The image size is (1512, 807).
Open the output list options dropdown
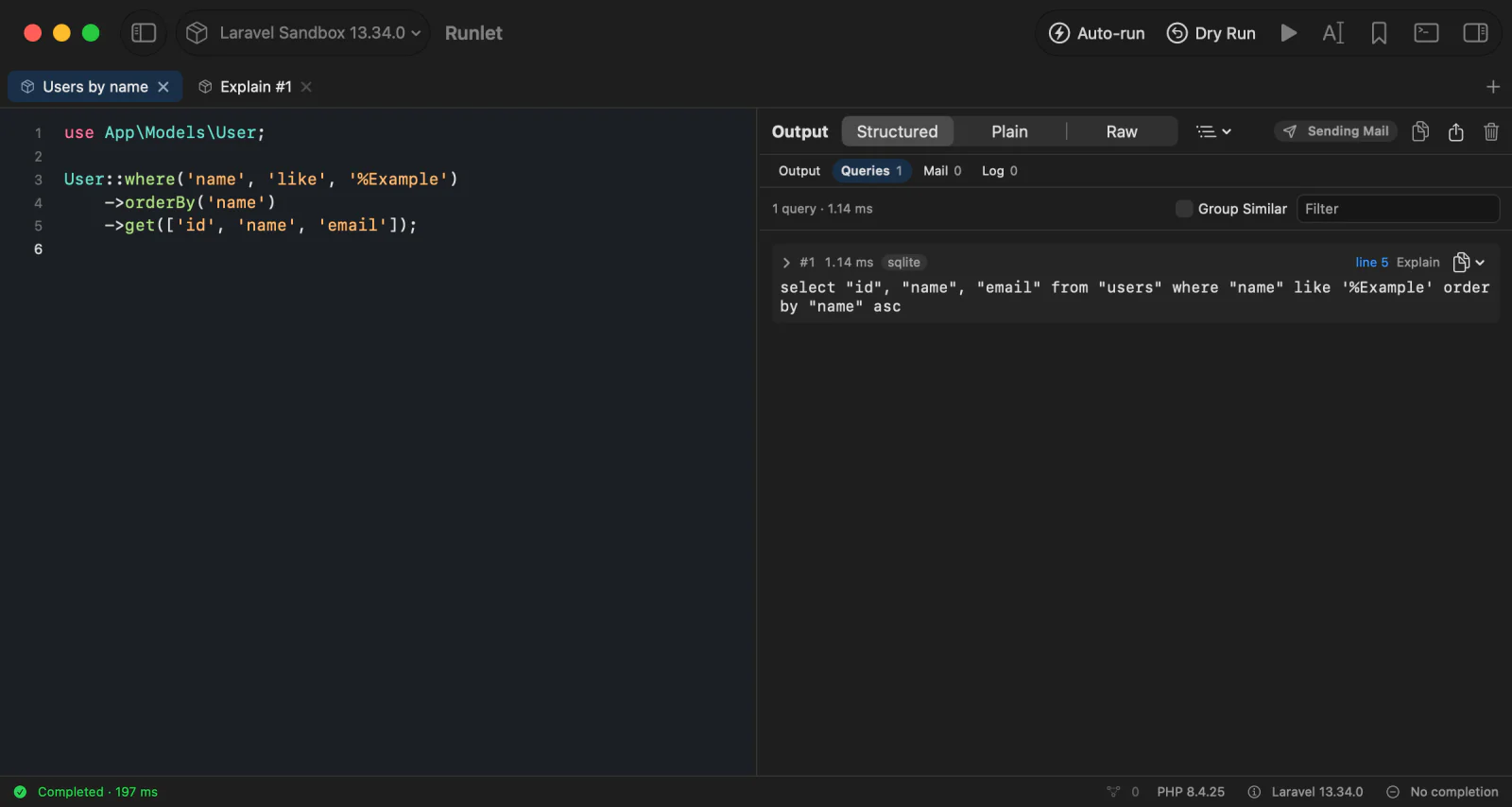[1213, 131]
